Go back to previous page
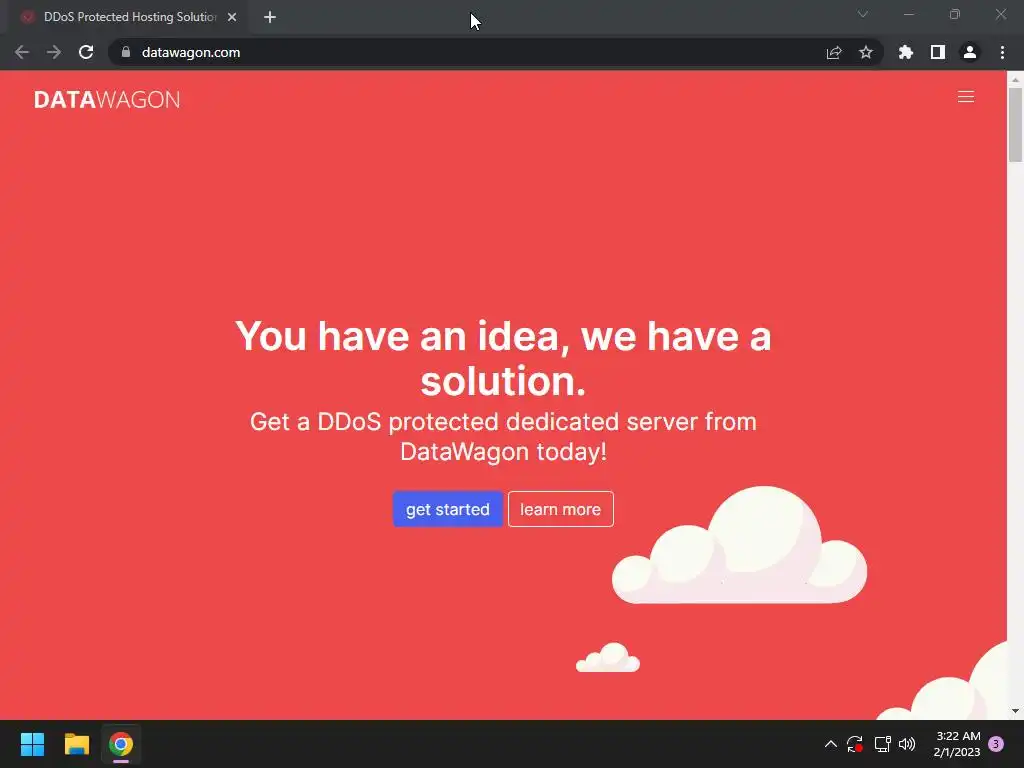Image resolution: width=1024 pixels, height=768 pixels. [x=22, y=52]
